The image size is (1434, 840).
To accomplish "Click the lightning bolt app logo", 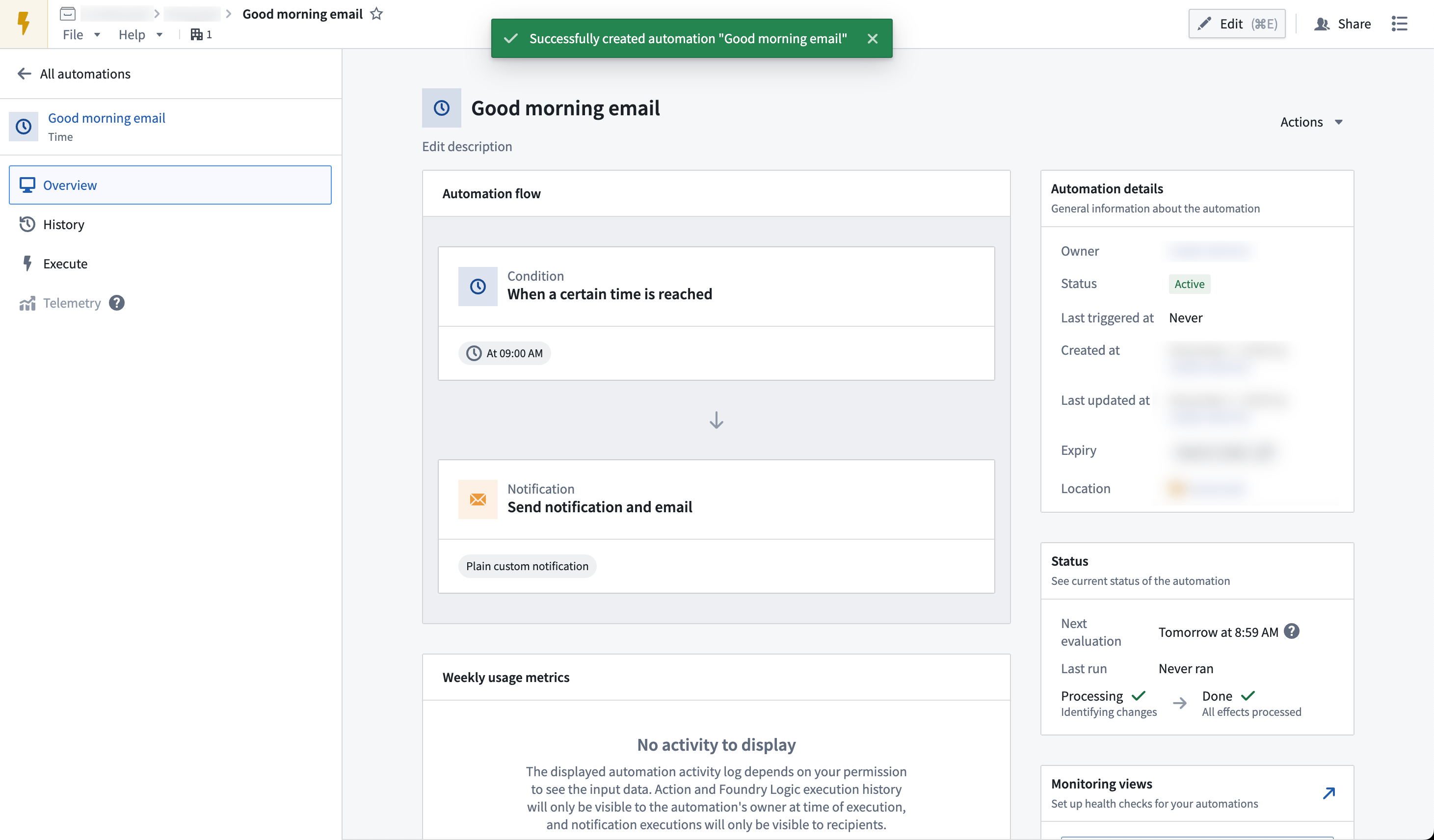I will [x=24, y=24].
